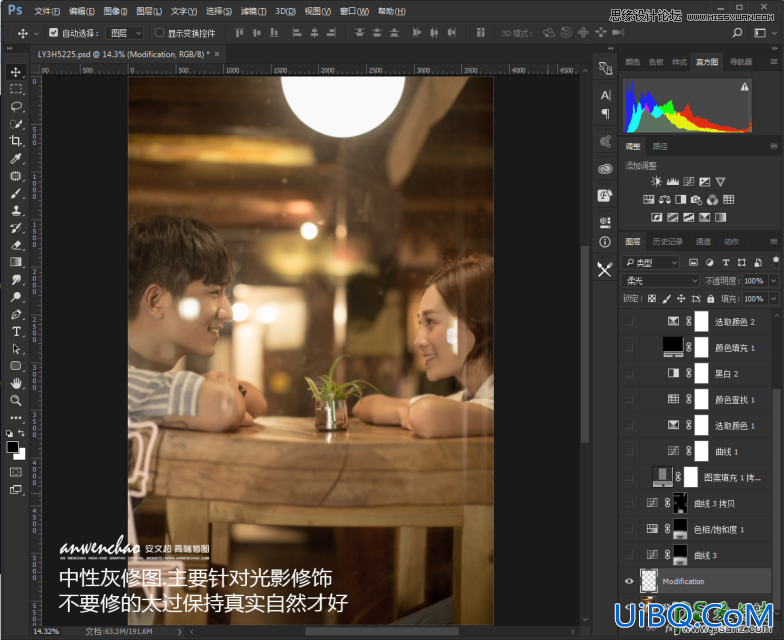Viewport: 784px width, 640px height.
Task: Open the auto-select 图层 dropdown
Action: pos(125,33)
